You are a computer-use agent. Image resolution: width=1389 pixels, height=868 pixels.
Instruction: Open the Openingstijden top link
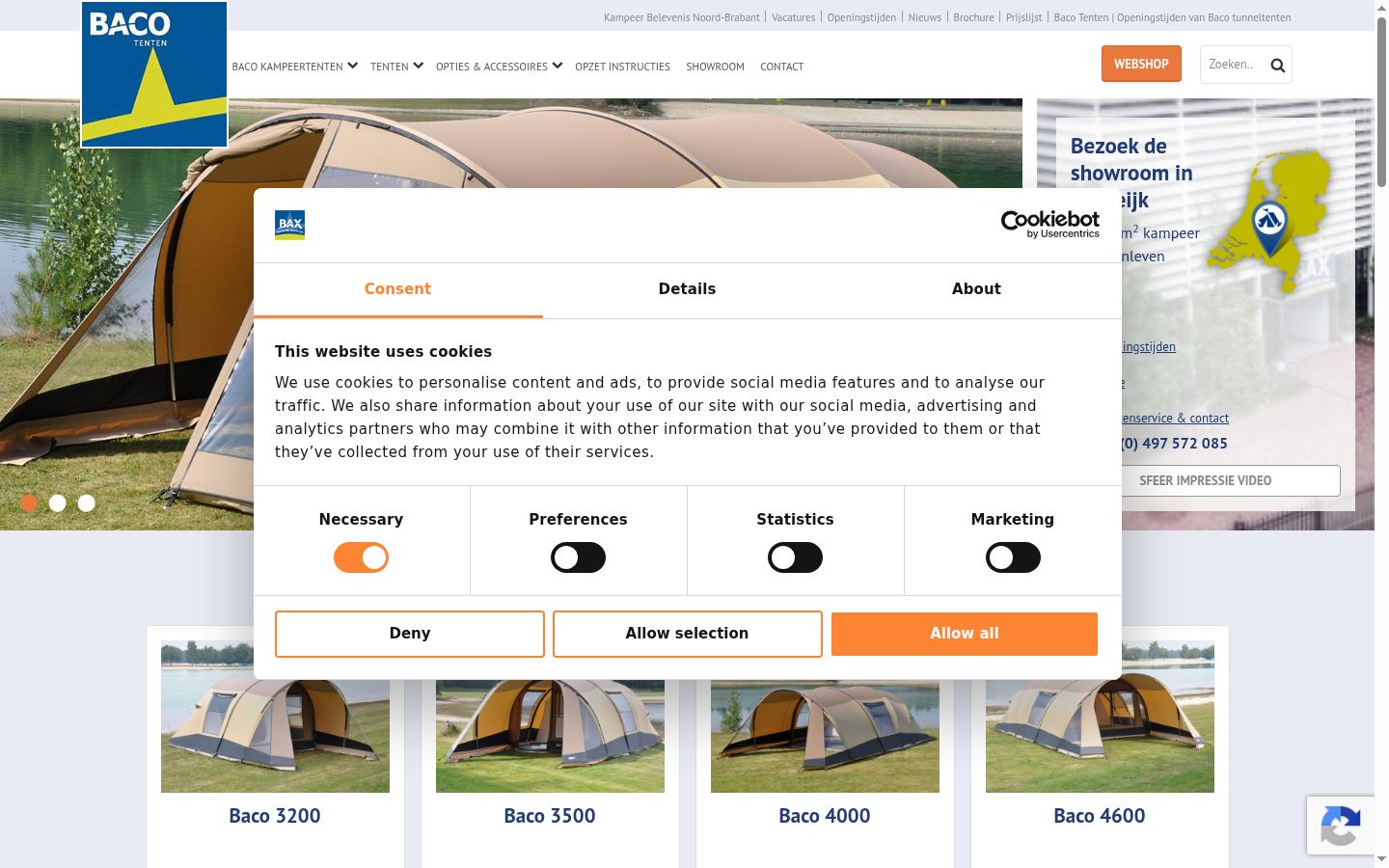tap(861, 17)
